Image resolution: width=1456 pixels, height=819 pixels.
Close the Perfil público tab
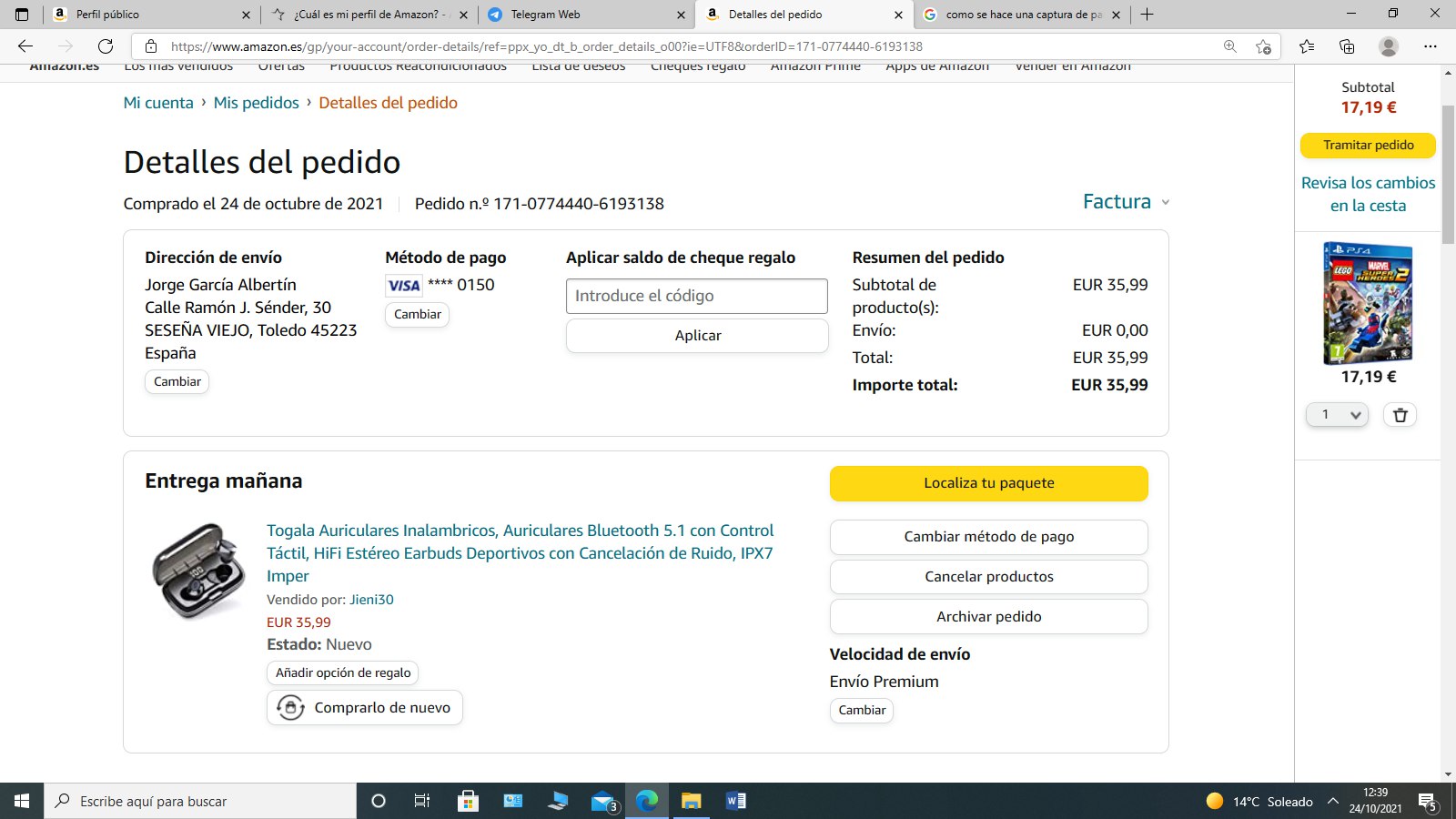coord(246,15)
